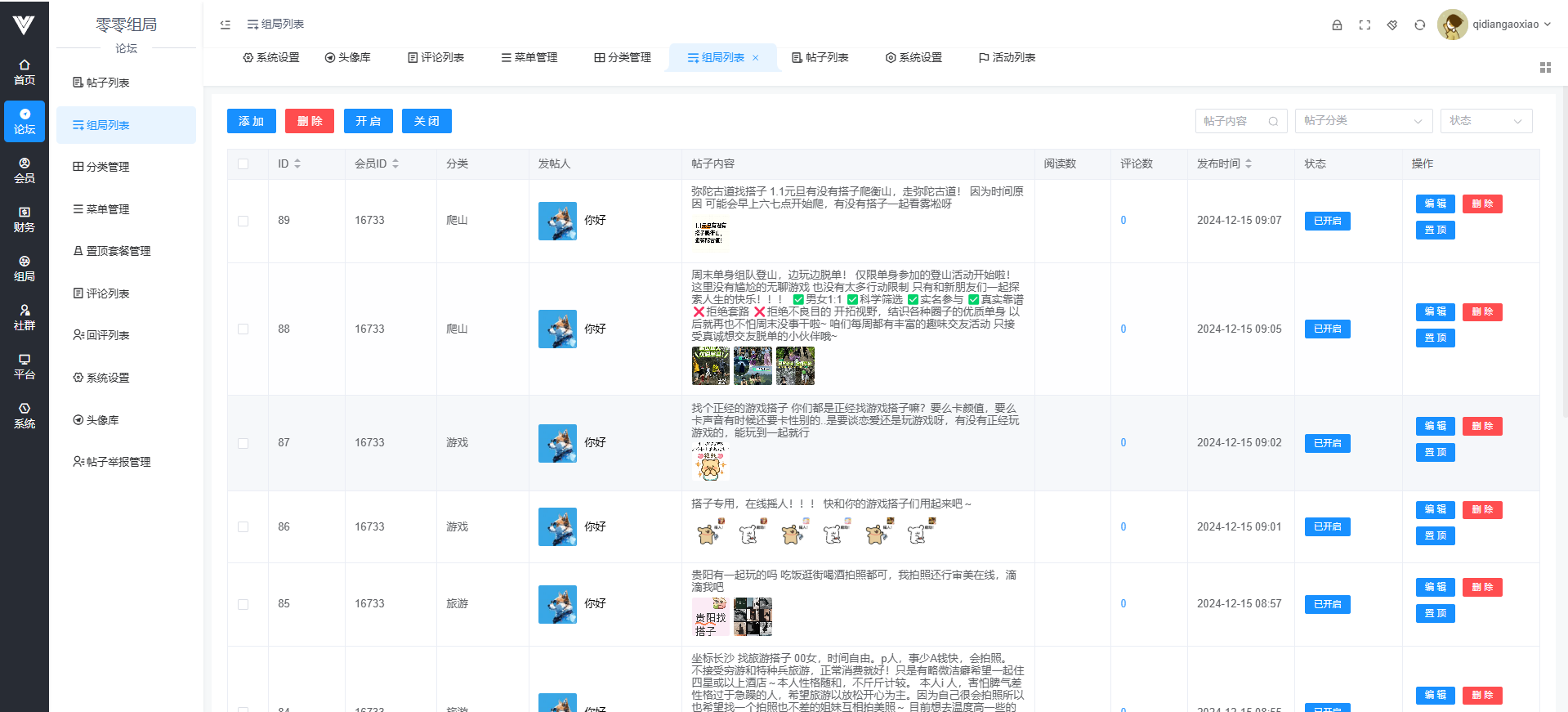Open the 状态 dropdown filter
The image size is (1568, 712).
[1485, 121]
